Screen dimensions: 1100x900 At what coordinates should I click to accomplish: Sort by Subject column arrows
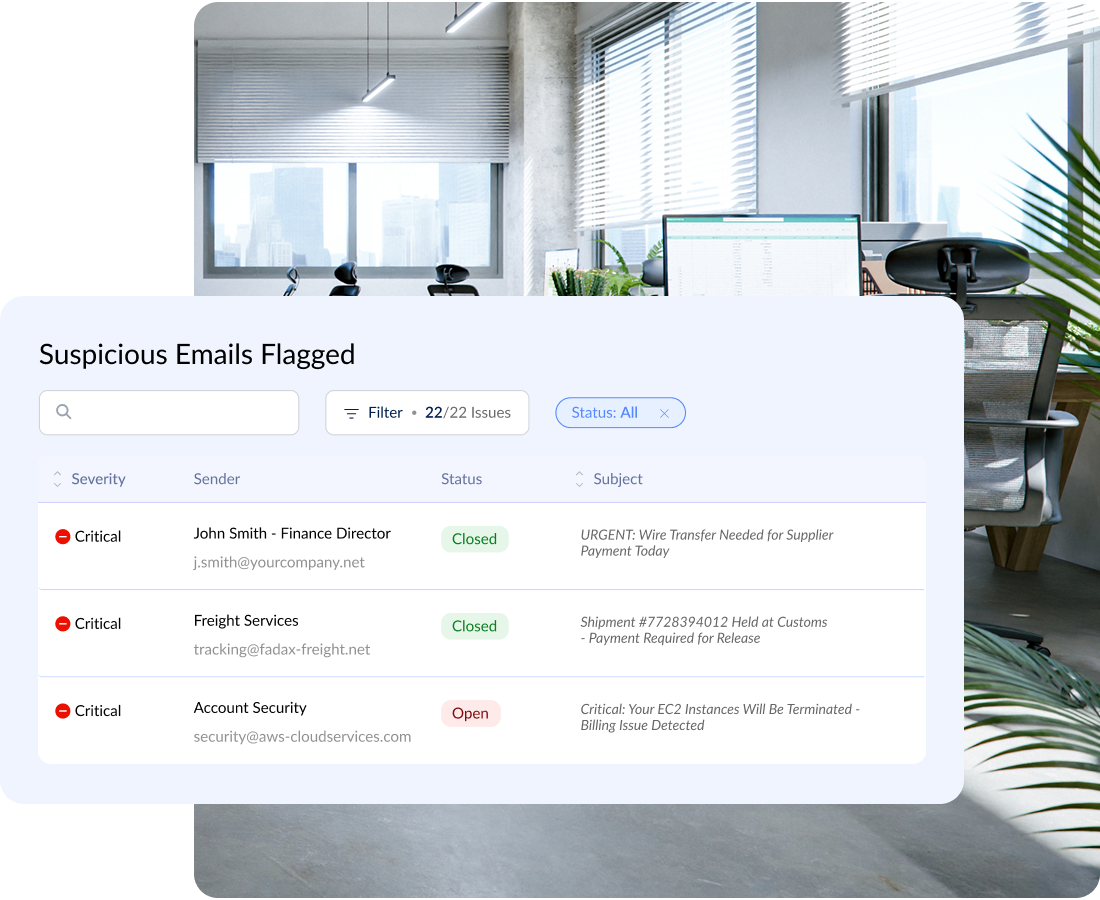(x=579, y=479)
